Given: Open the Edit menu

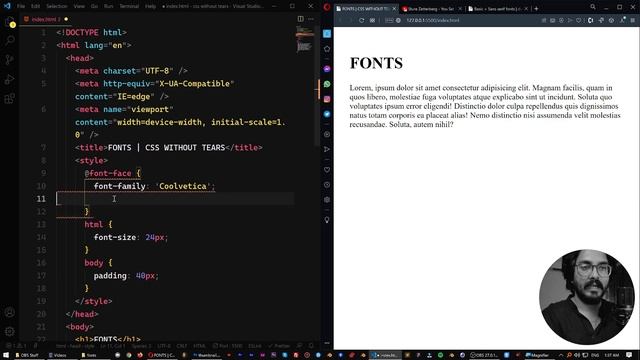Looking at the screenshot, I should coord(36,6).
